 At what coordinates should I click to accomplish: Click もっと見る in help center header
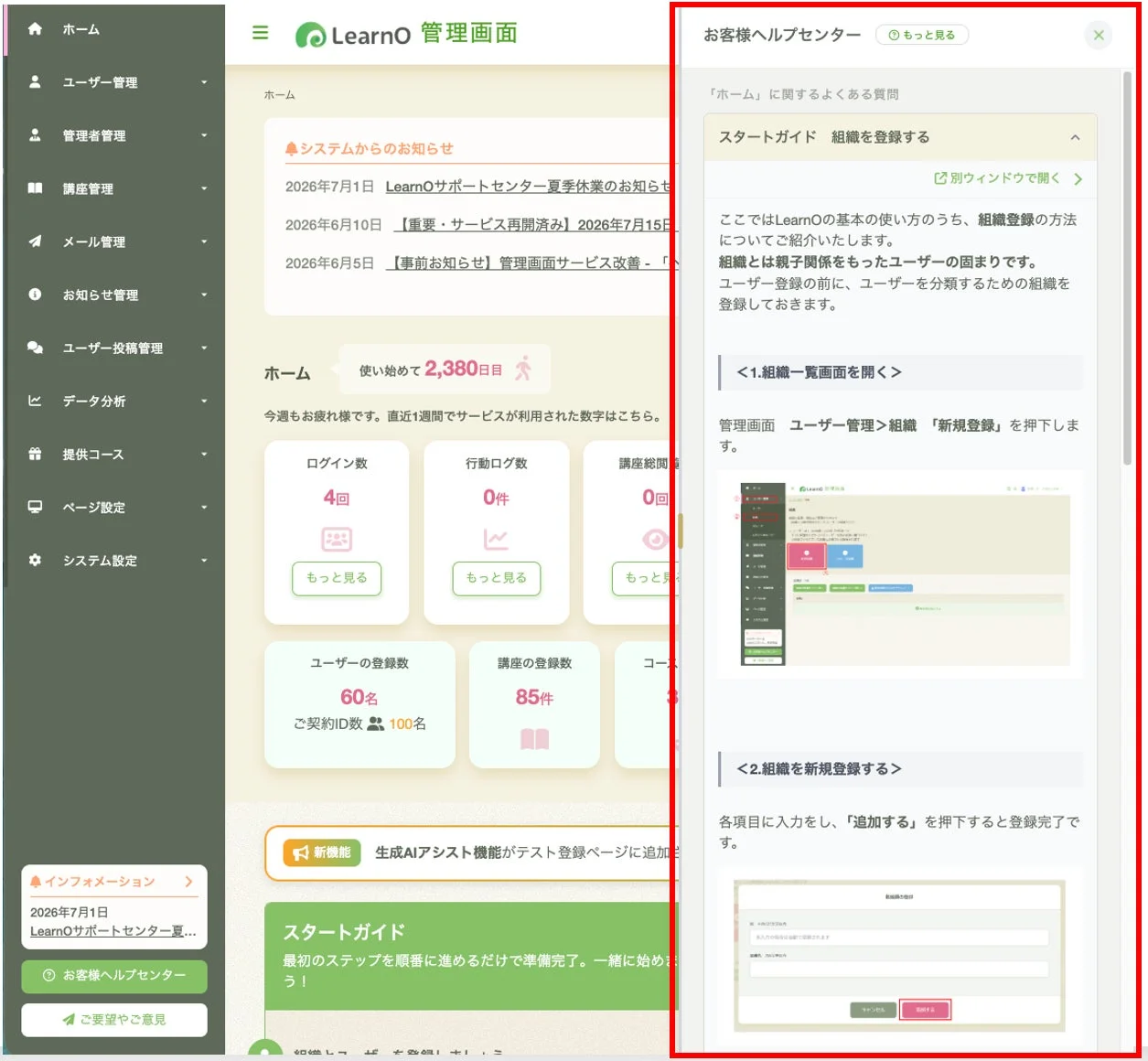point(922,35)
